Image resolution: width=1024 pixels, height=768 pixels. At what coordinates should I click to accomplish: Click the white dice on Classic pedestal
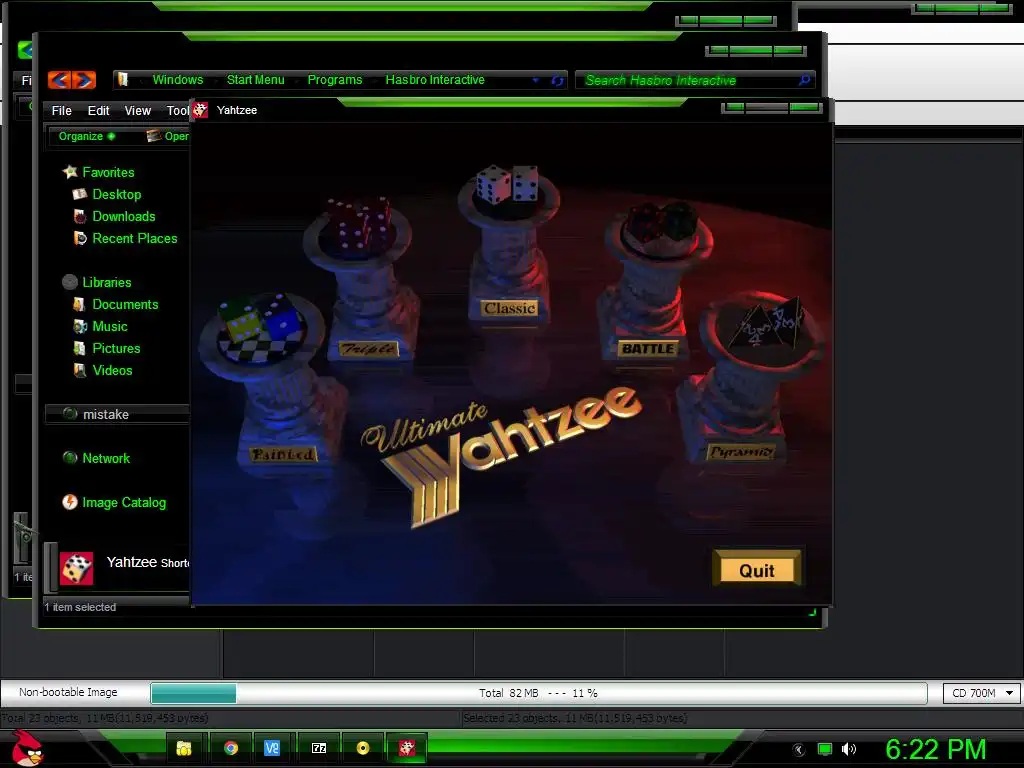coord(507,184)
